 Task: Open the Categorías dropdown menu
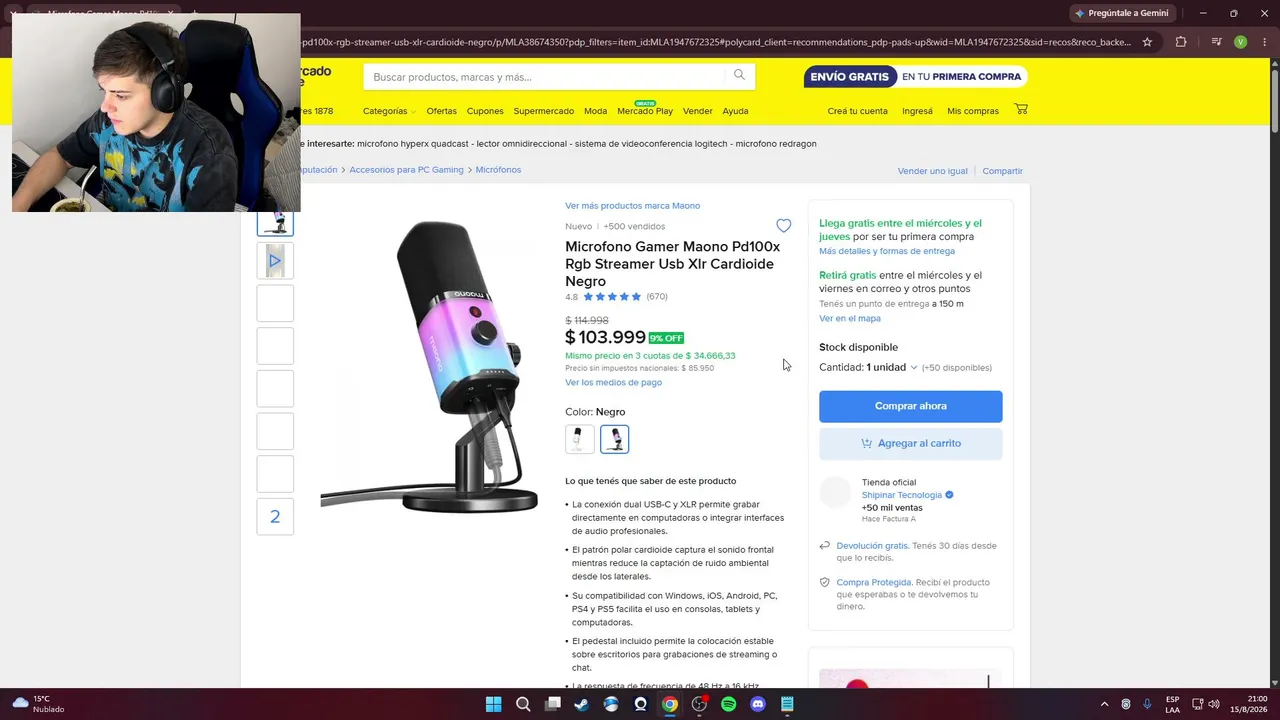coord(389,111)
